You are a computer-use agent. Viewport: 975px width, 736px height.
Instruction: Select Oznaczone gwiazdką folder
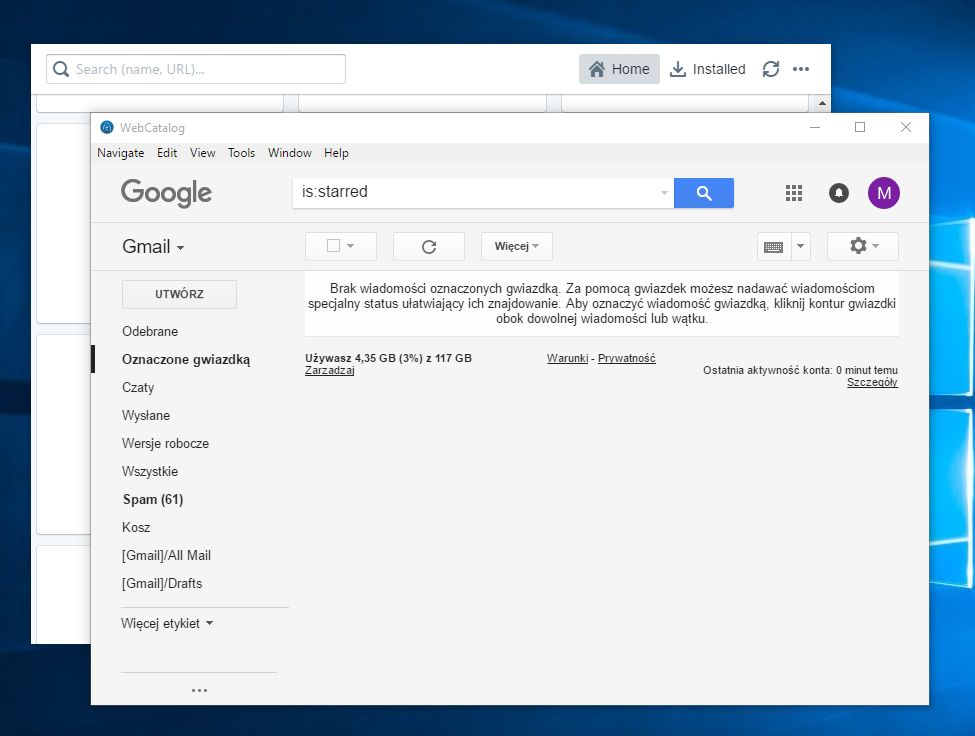pos(186,359)
